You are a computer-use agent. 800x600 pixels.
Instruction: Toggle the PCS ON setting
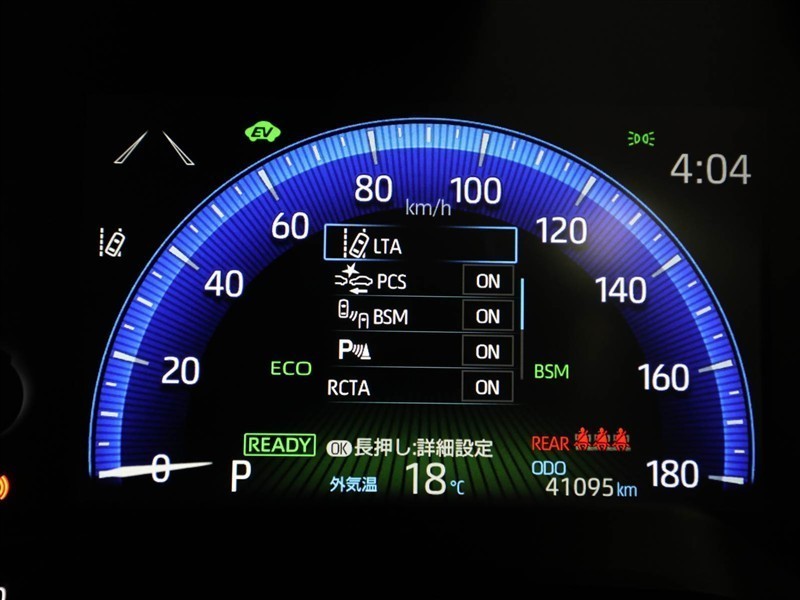coord(488,281)
